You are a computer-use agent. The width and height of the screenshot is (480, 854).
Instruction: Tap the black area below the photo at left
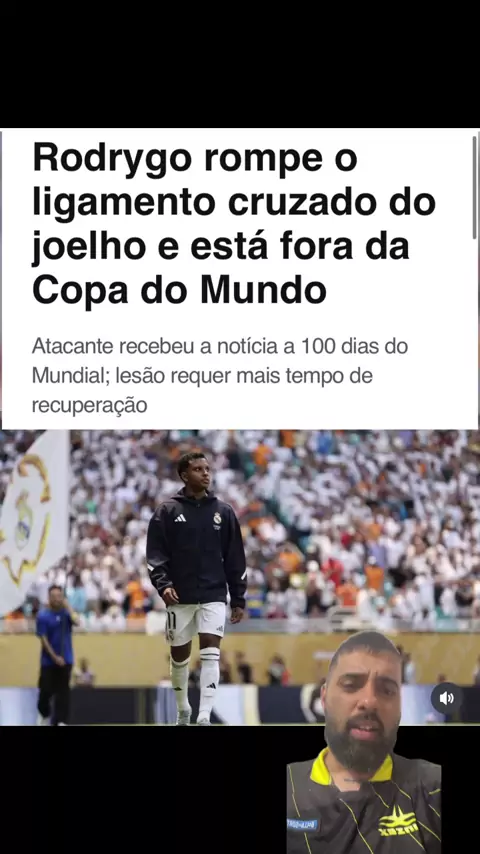pyautogui.click(x=142, y=790)
